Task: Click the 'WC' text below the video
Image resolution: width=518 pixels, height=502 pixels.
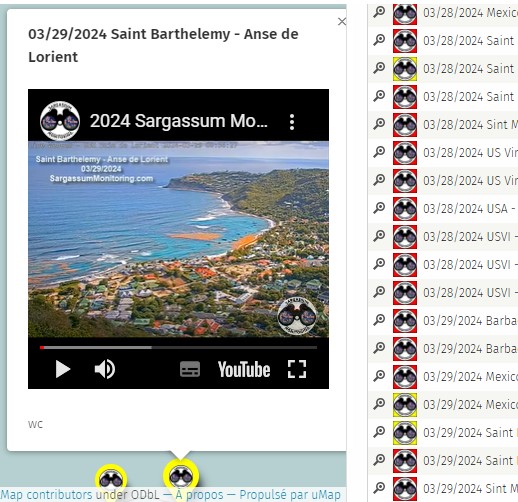Action: click(x=35, y=424)
